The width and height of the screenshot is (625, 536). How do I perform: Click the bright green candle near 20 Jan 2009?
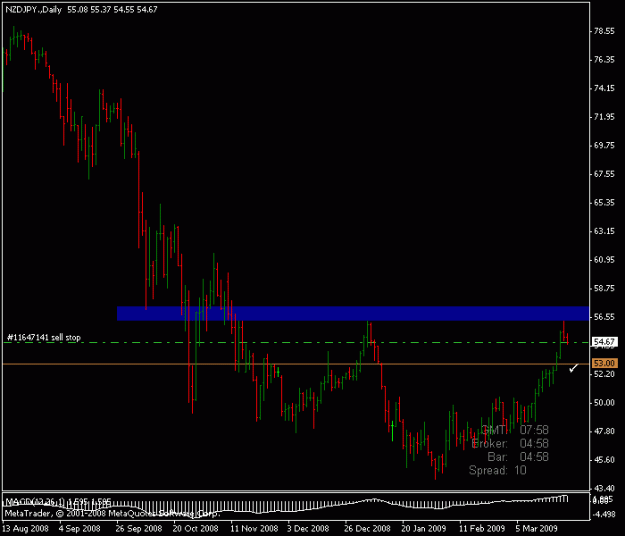393,430
